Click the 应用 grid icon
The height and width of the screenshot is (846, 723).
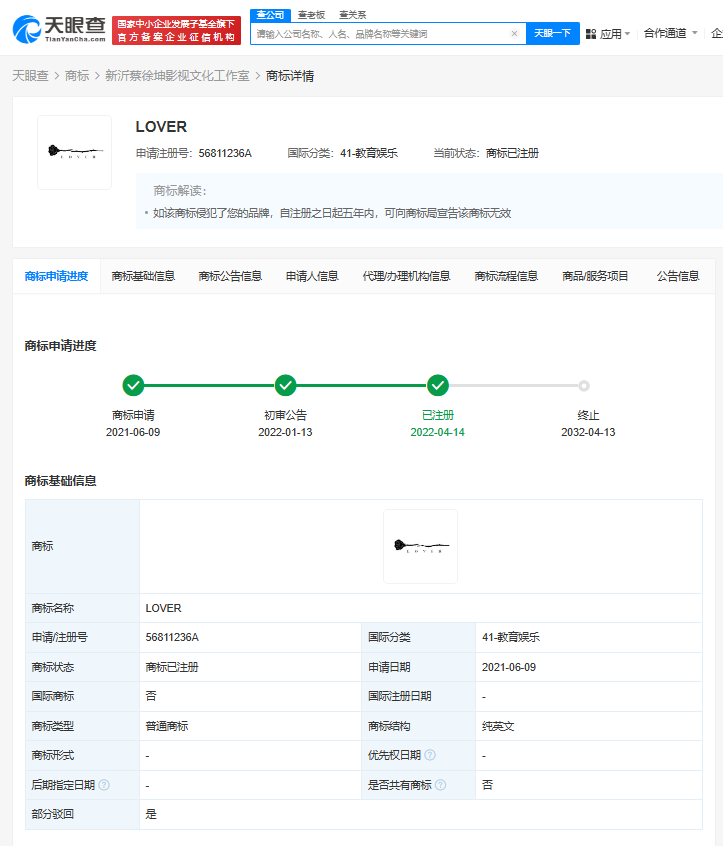point(590,34)
